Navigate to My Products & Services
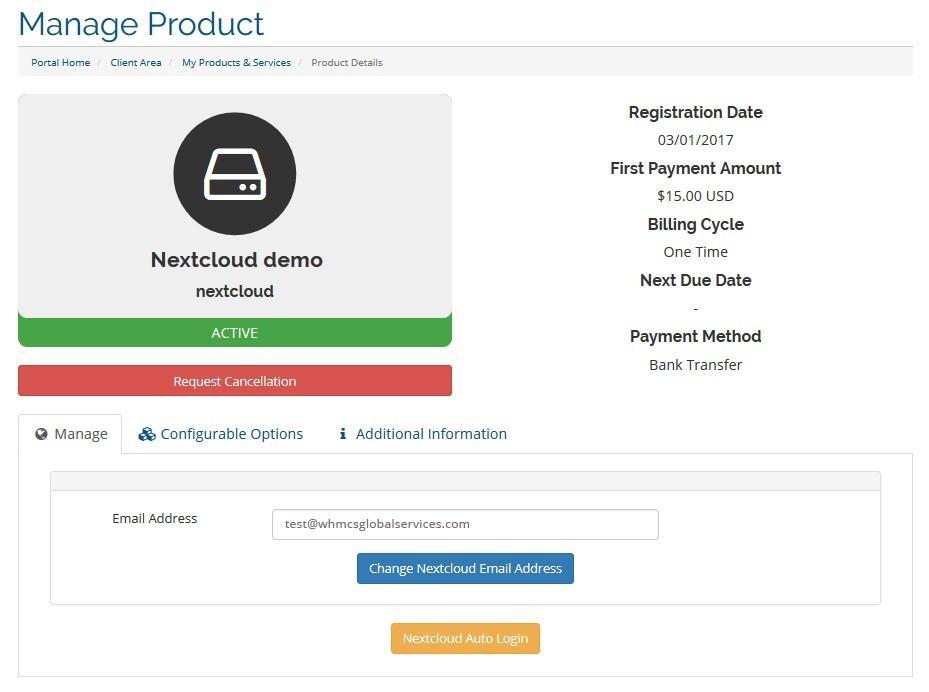Image resolution: width=929 pixels, height=692 pixels. [x=236, y=63]
